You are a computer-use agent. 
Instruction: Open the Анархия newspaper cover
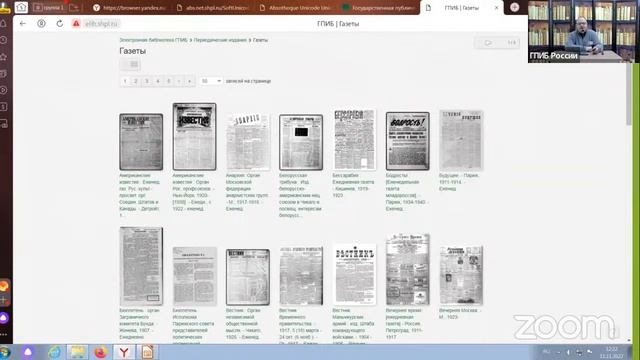point(248,142)
